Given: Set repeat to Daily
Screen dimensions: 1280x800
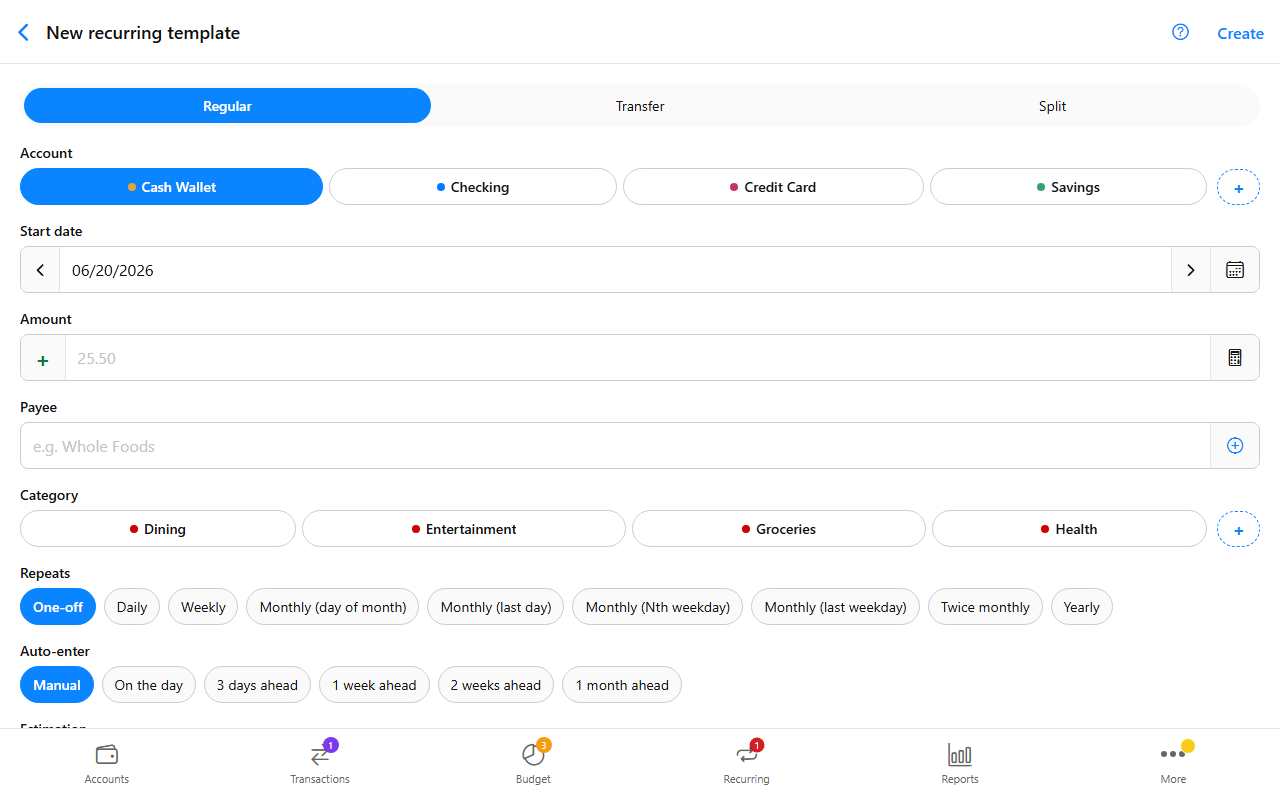Looking at the screenshot, I should click(x=132, y=607).
